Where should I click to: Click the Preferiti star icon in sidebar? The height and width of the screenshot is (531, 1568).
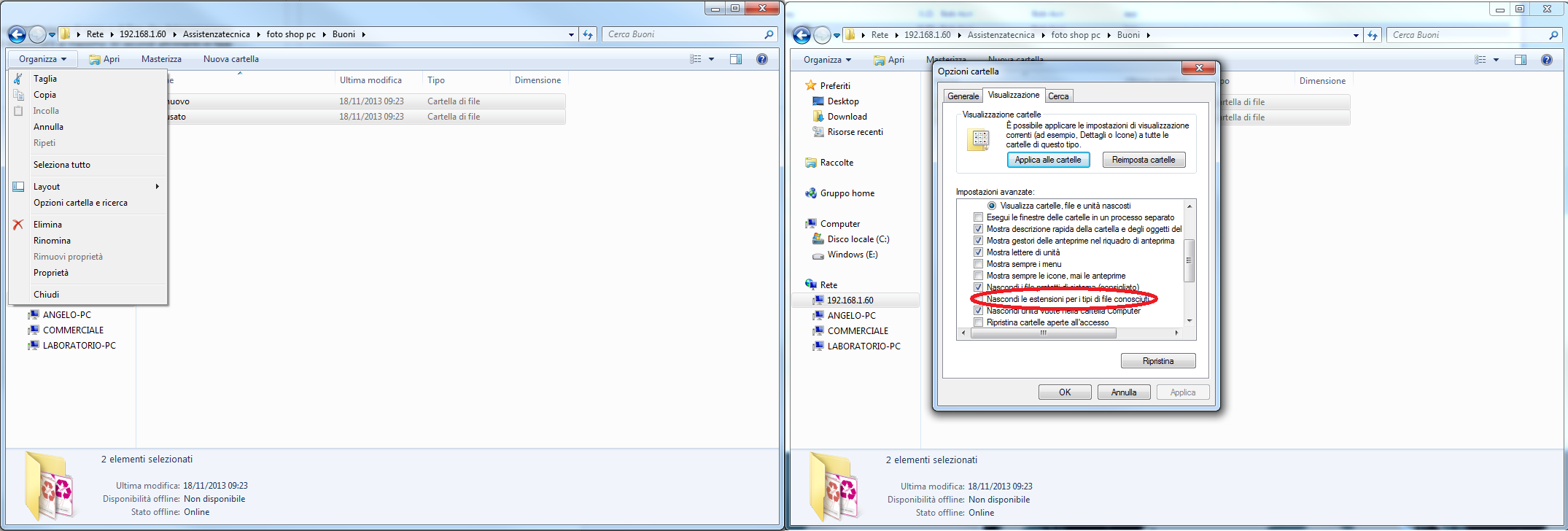(x=810, y=86)
